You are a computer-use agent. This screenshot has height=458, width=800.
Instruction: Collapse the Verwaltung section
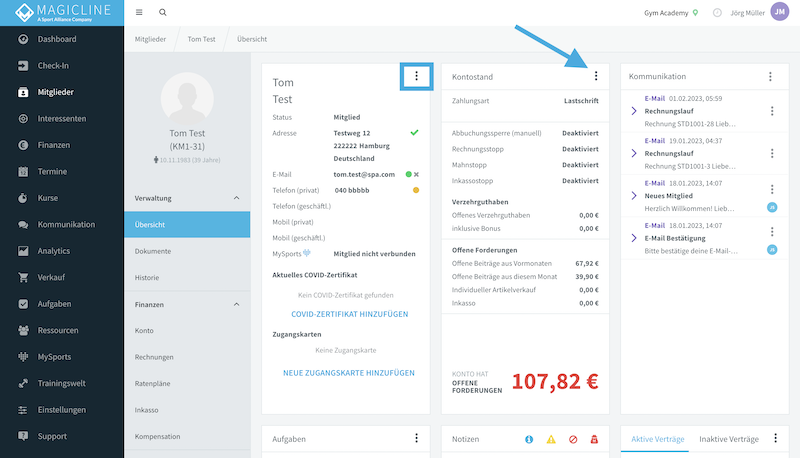coord(237,198)
